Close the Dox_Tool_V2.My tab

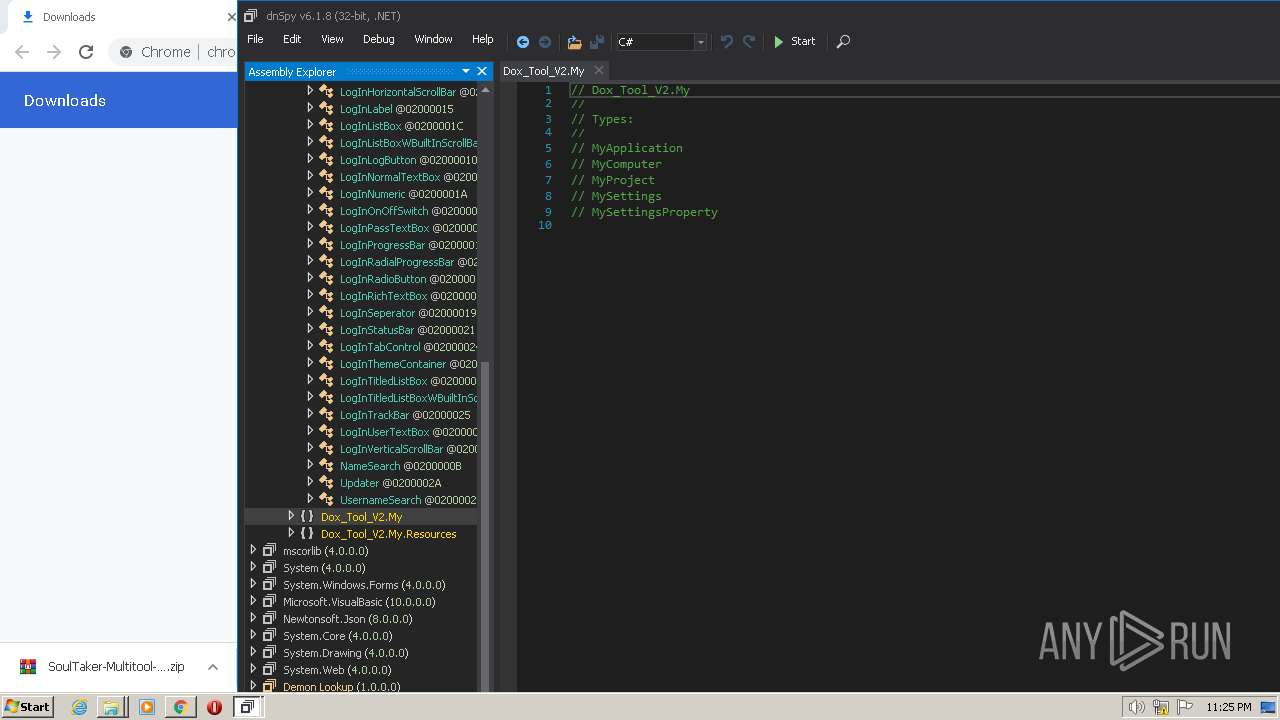[599, 71]
